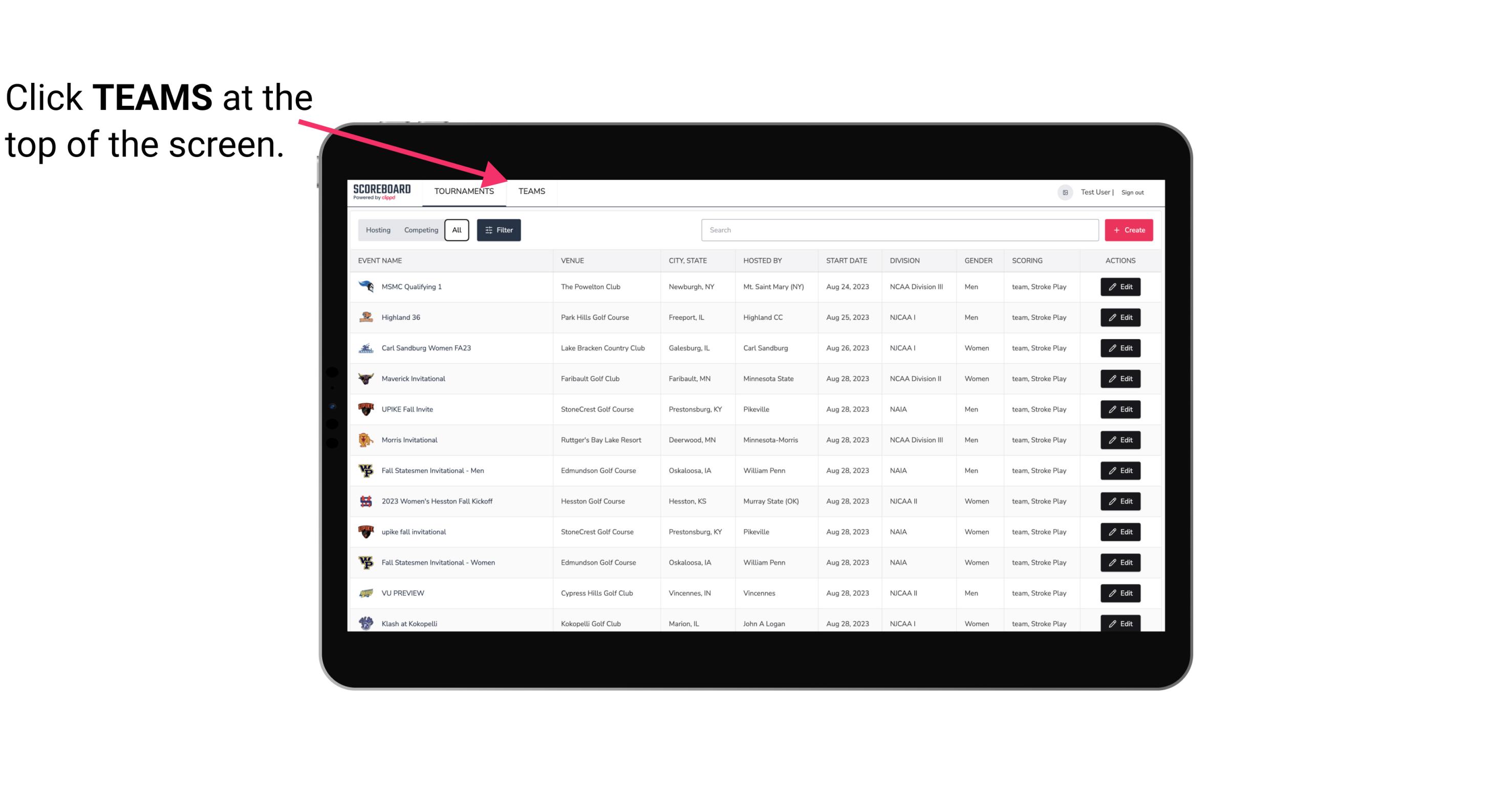Click the settings gear icon
The height and width of the screenshot is (812, 1510).
(x=1064, y=192)
